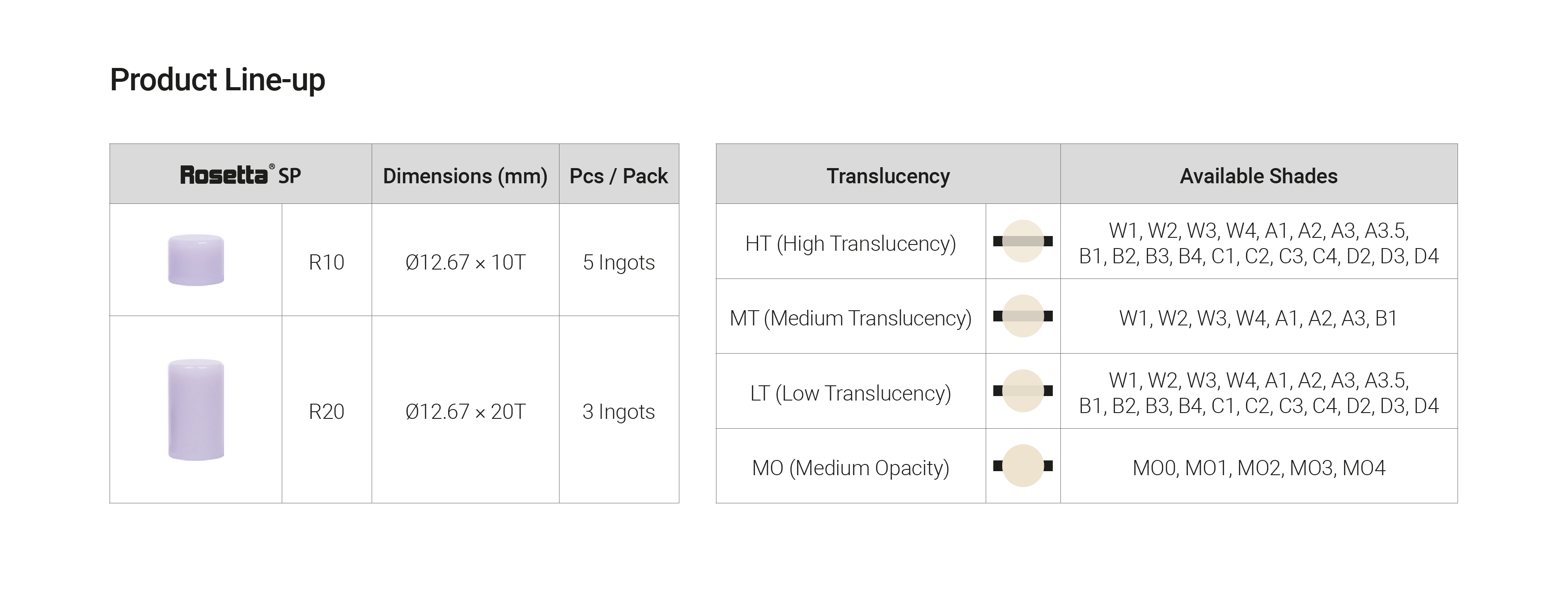Click the LT translucency sample disc
The image size is (1568, 599).
point(1023,391)
